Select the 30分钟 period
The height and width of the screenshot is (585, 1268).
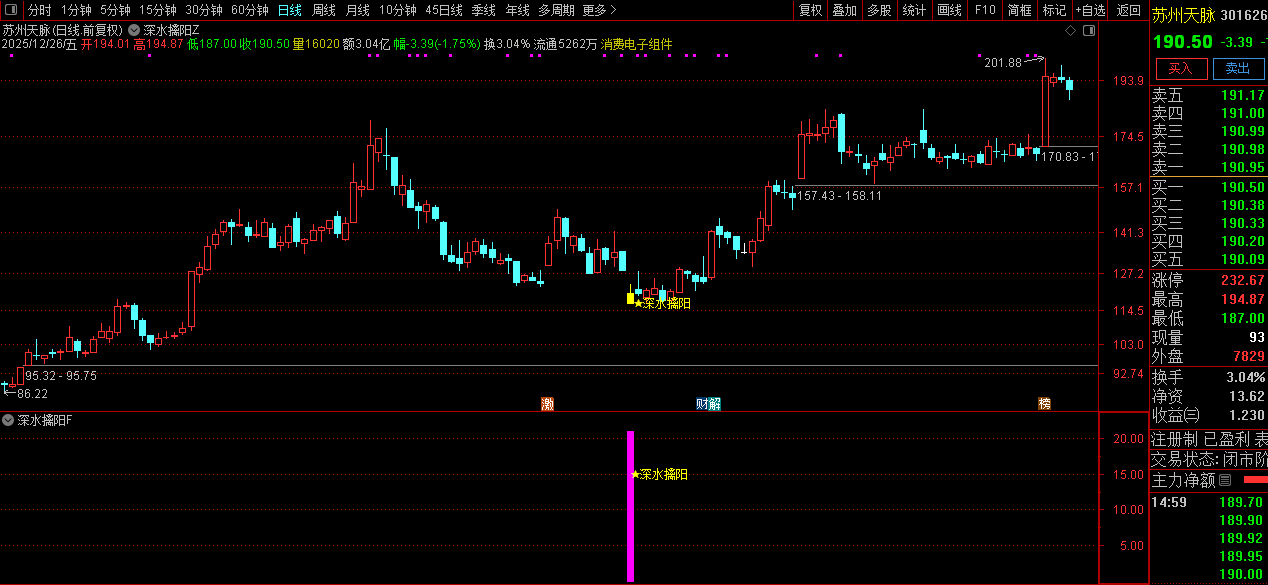[204, 10]
